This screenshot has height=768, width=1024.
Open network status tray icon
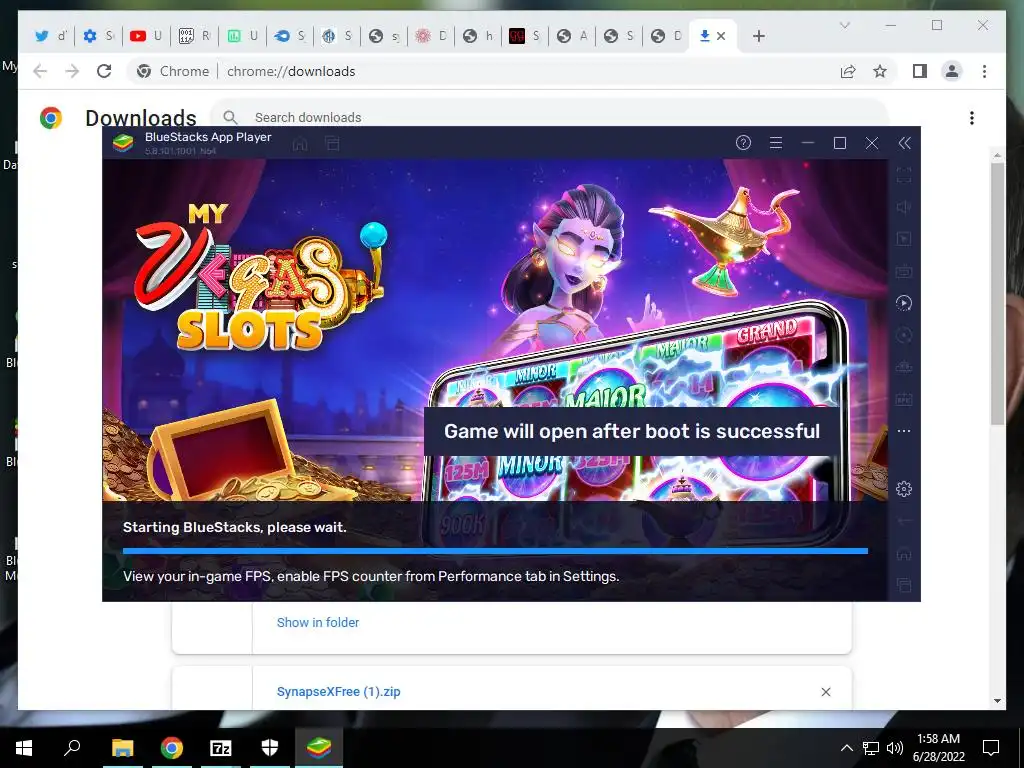(x=871, y=748)
